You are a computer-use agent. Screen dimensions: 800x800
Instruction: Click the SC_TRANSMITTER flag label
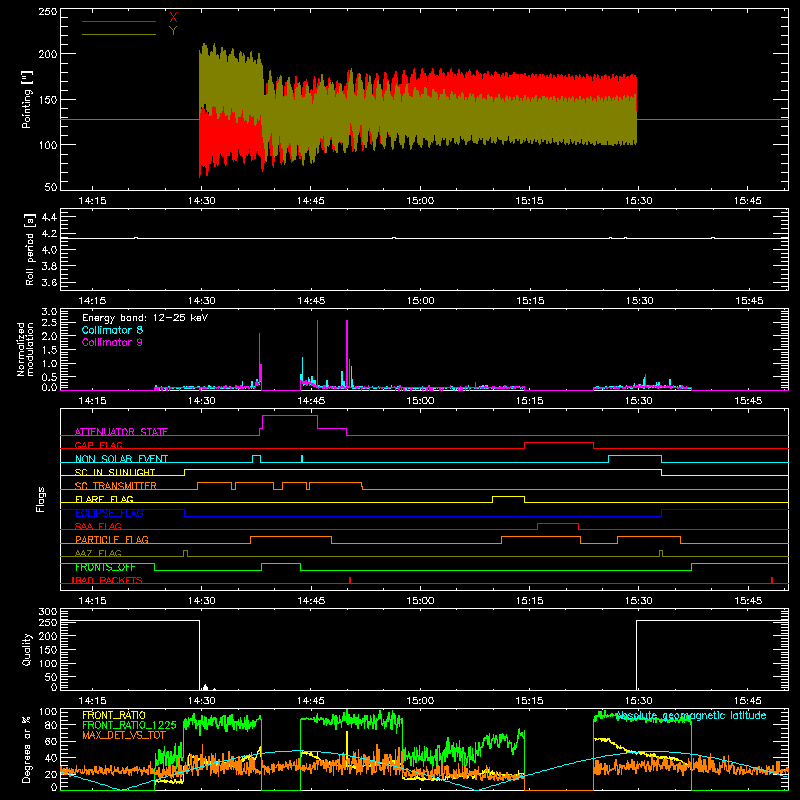(x=115, y=486)
